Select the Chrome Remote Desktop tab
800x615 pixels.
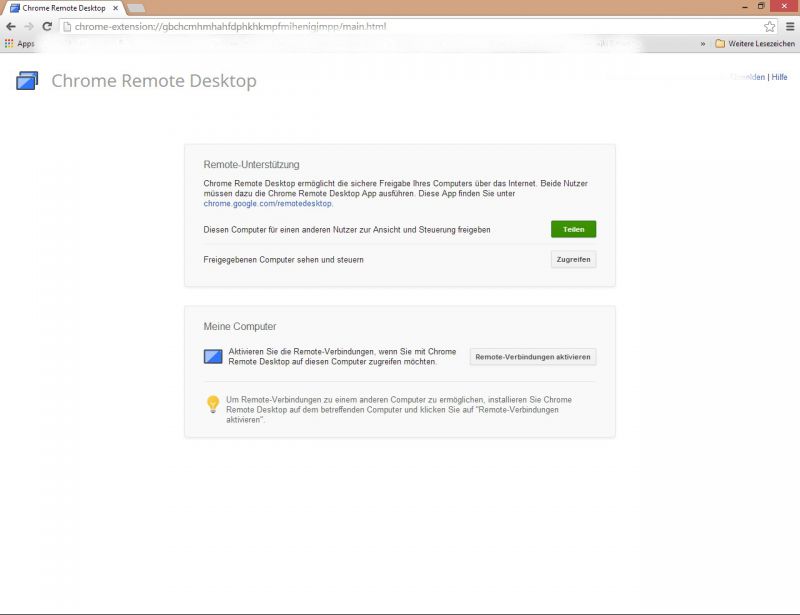(64, 8)
